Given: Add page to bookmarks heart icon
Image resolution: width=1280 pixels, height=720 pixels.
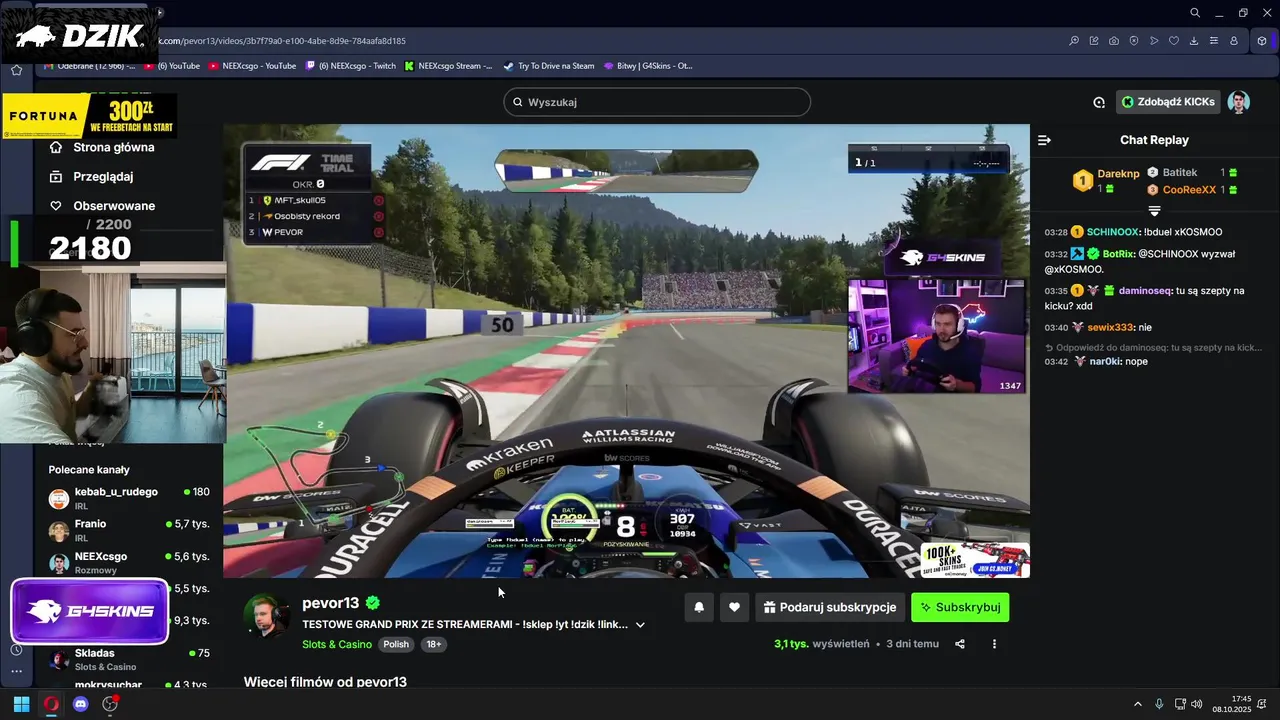Looking at the screenshot, I should coord(1174,41).
